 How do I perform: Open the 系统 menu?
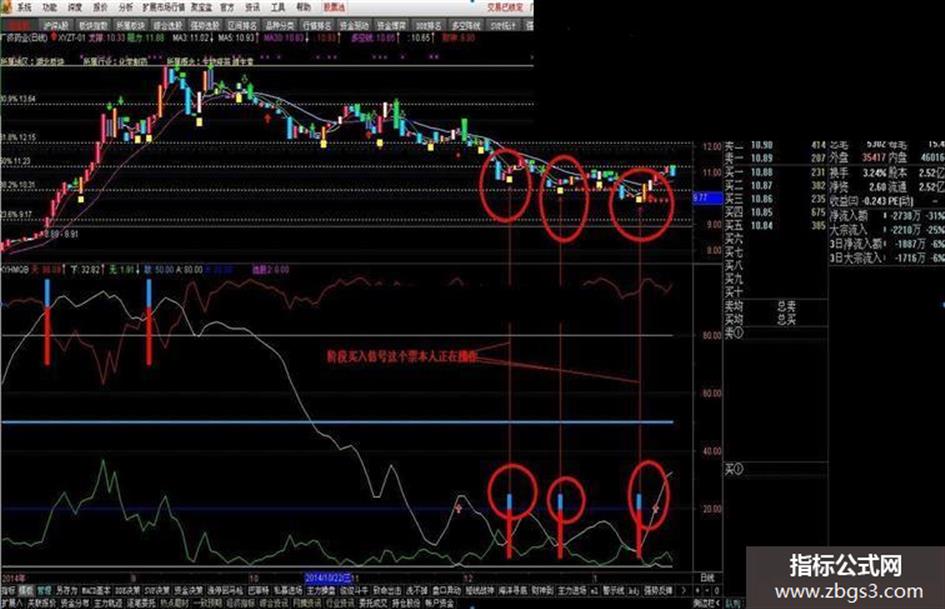(24, 8)
